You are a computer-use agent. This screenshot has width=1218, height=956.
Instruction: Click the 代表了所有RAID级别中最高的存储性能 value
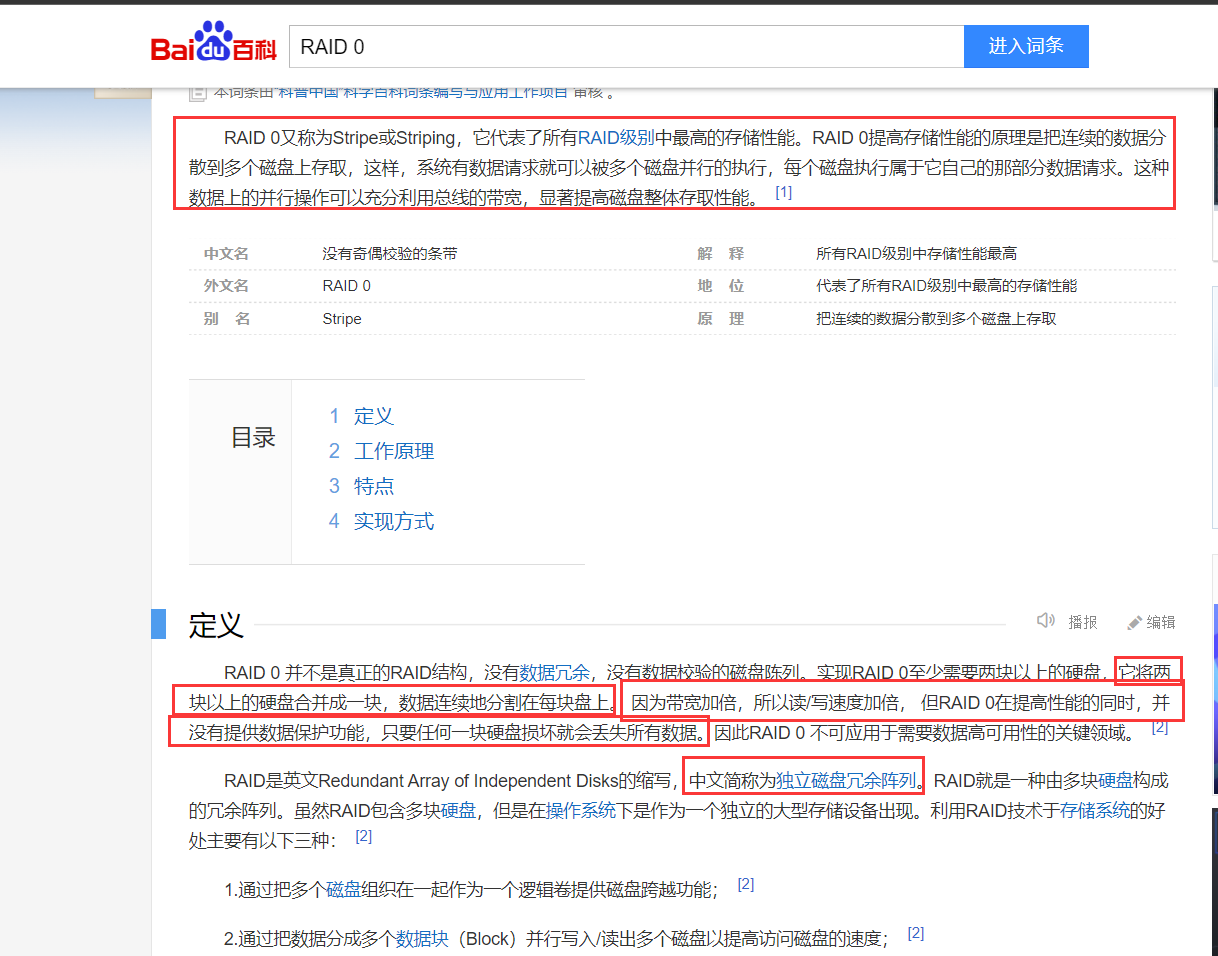click(946, 286)
